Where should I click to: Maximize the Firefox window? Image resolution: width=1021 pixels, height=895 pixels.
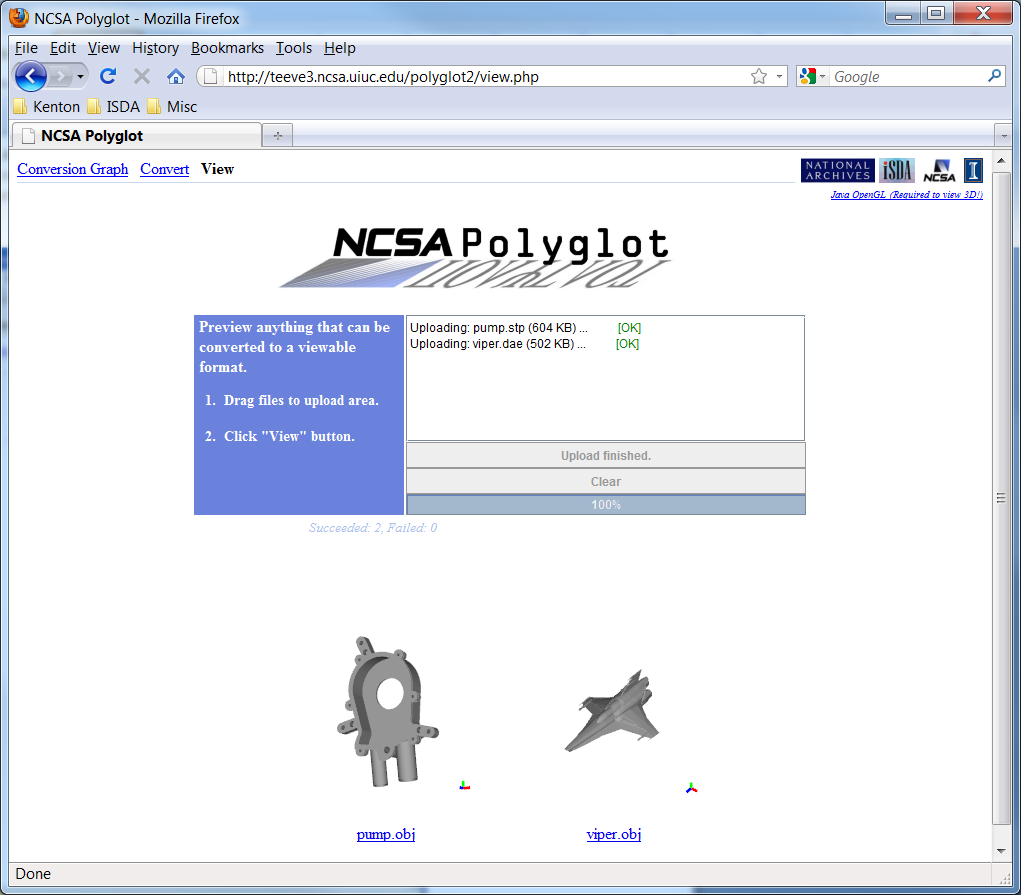[936, 14]
